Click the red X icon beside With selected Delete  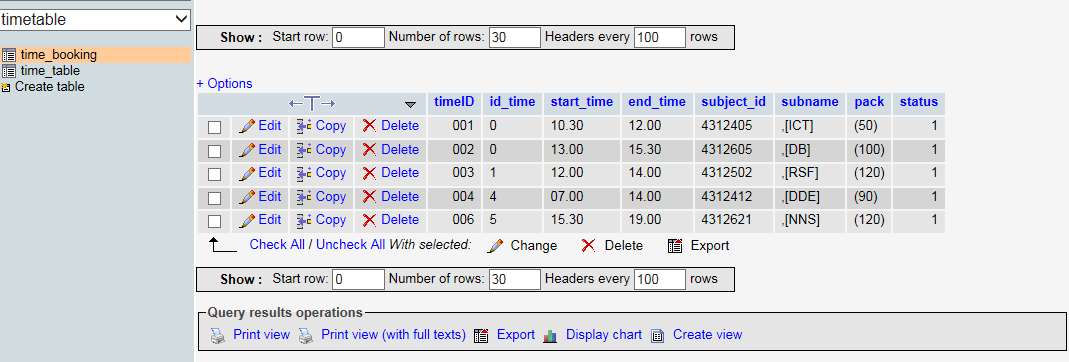588,245
